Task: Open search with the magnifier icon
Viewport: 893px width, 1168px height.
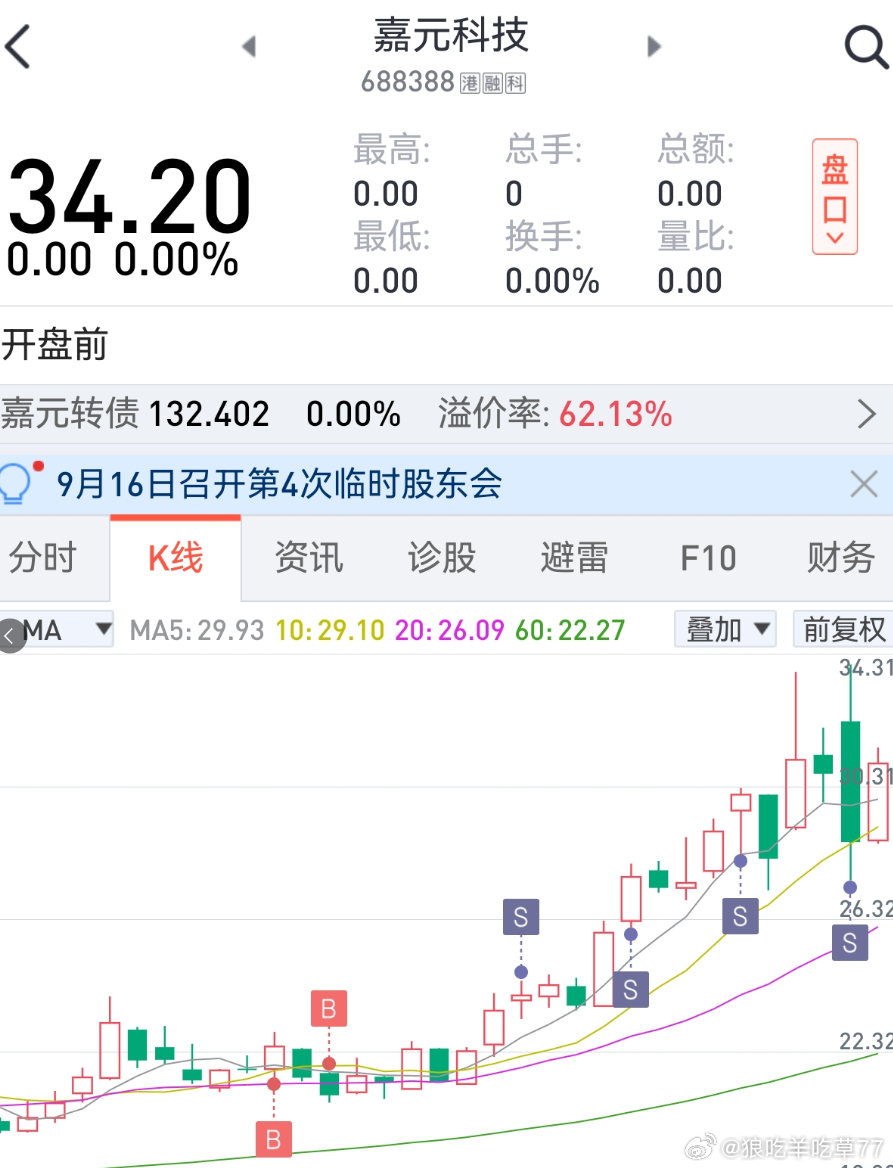Action: [866, 48]
